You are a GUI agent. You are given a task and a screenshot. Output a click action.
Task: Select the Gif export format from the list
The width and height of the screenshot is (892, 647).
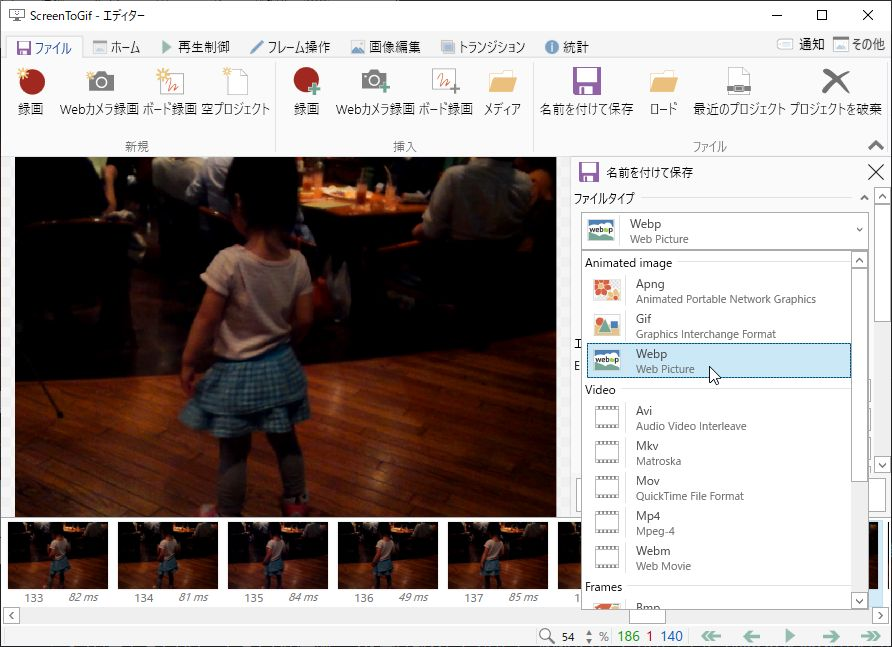coord(700,326)
